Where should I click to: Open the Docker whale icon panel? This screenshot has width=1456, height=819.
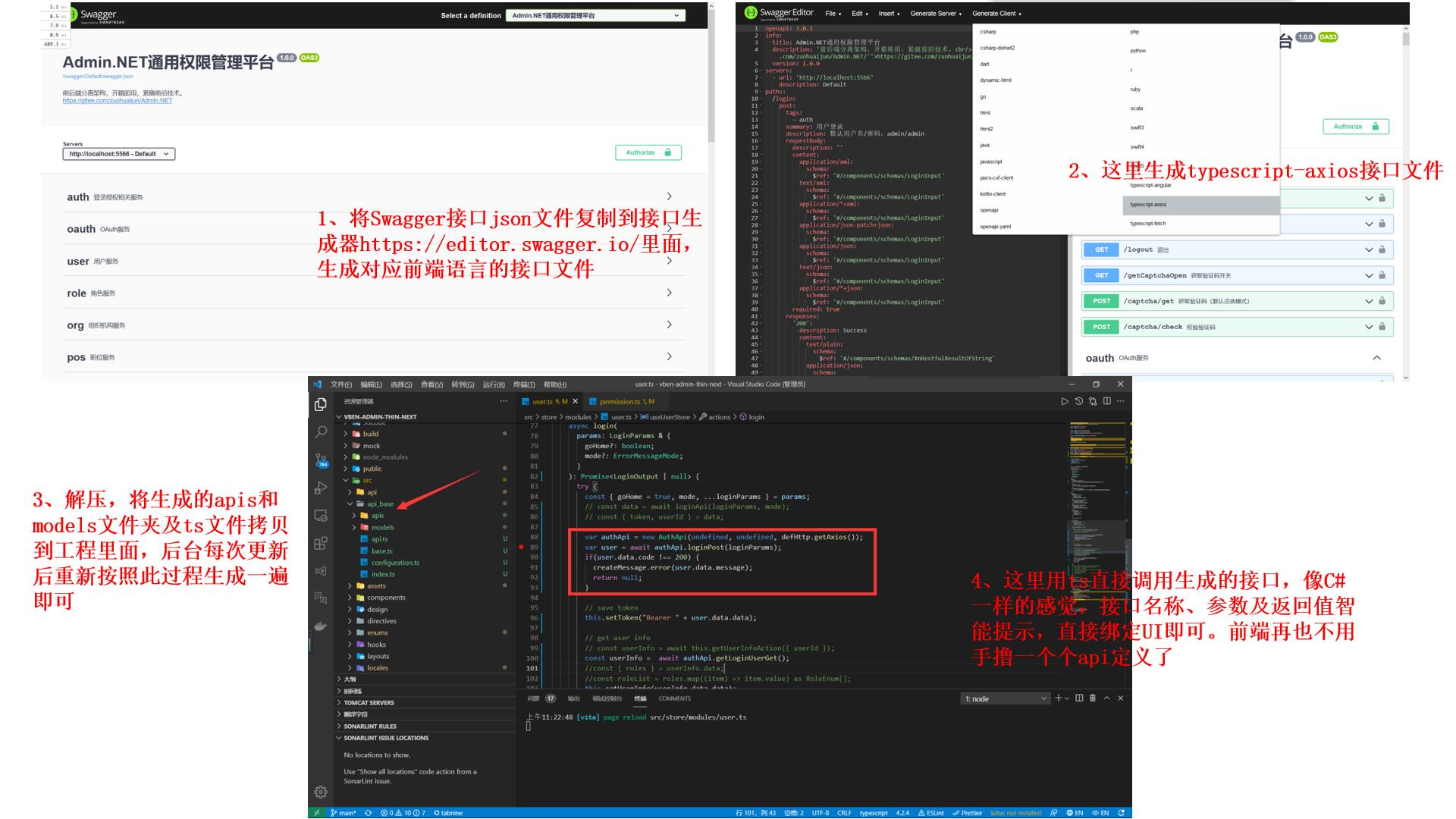point(321,626)
